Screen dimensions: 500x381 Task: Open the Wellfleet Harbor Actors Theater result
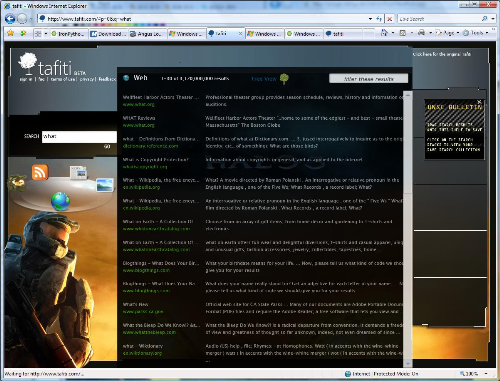point(160,97)
